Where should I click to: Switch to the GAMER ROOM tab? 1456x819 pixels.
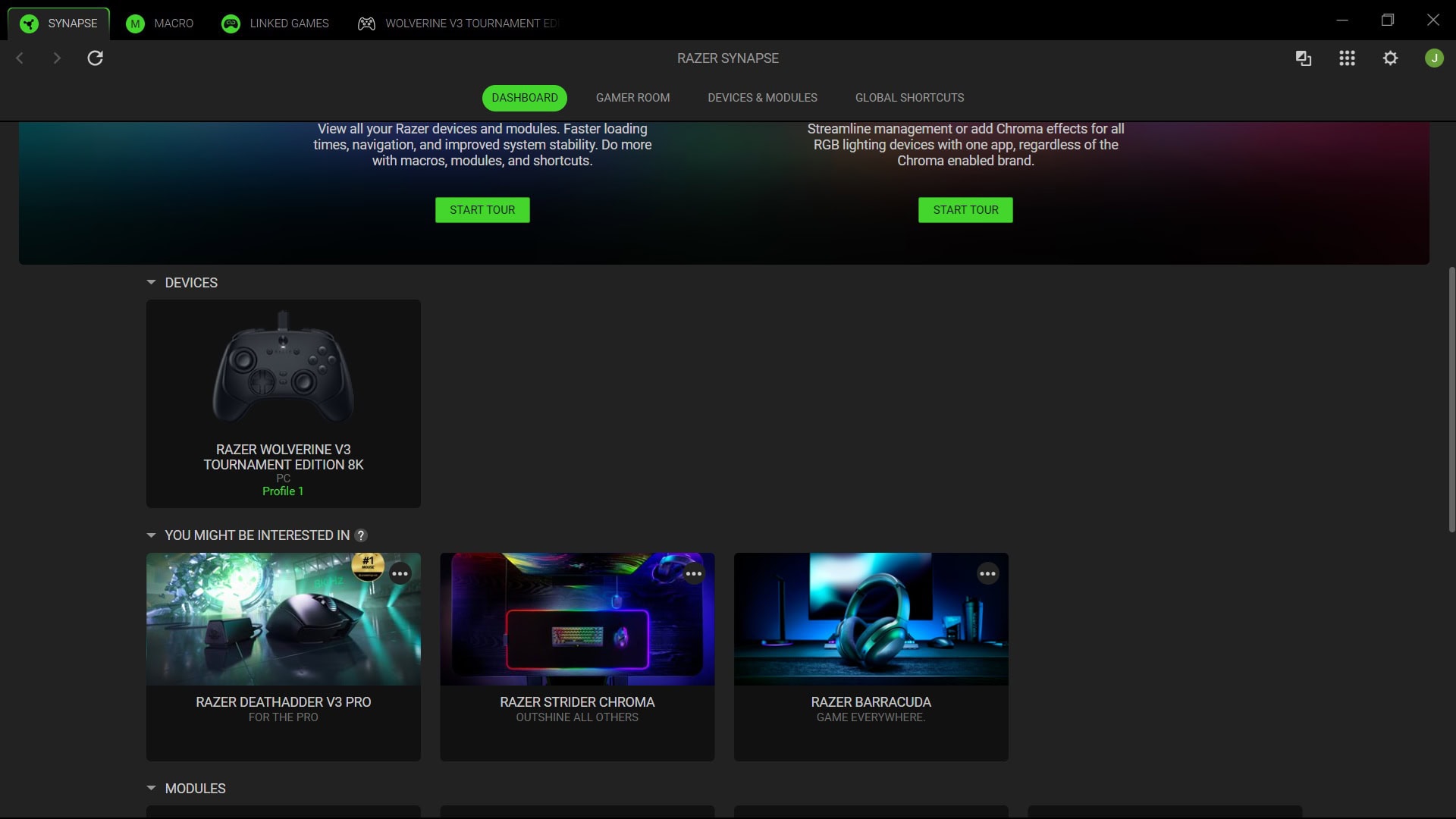(x=632, y=97)
